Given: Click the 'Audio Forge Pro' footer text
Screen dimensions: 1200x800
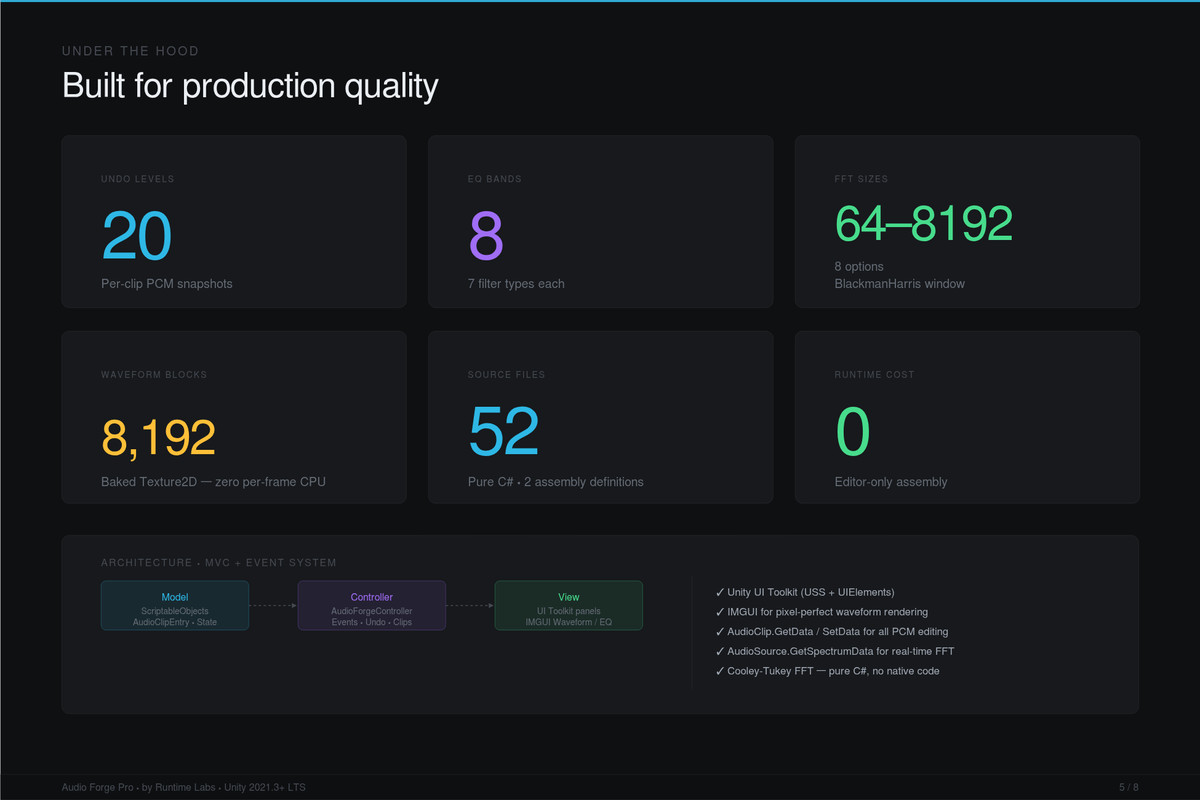Looking at the screenshot, I should [x=97, y=788].
